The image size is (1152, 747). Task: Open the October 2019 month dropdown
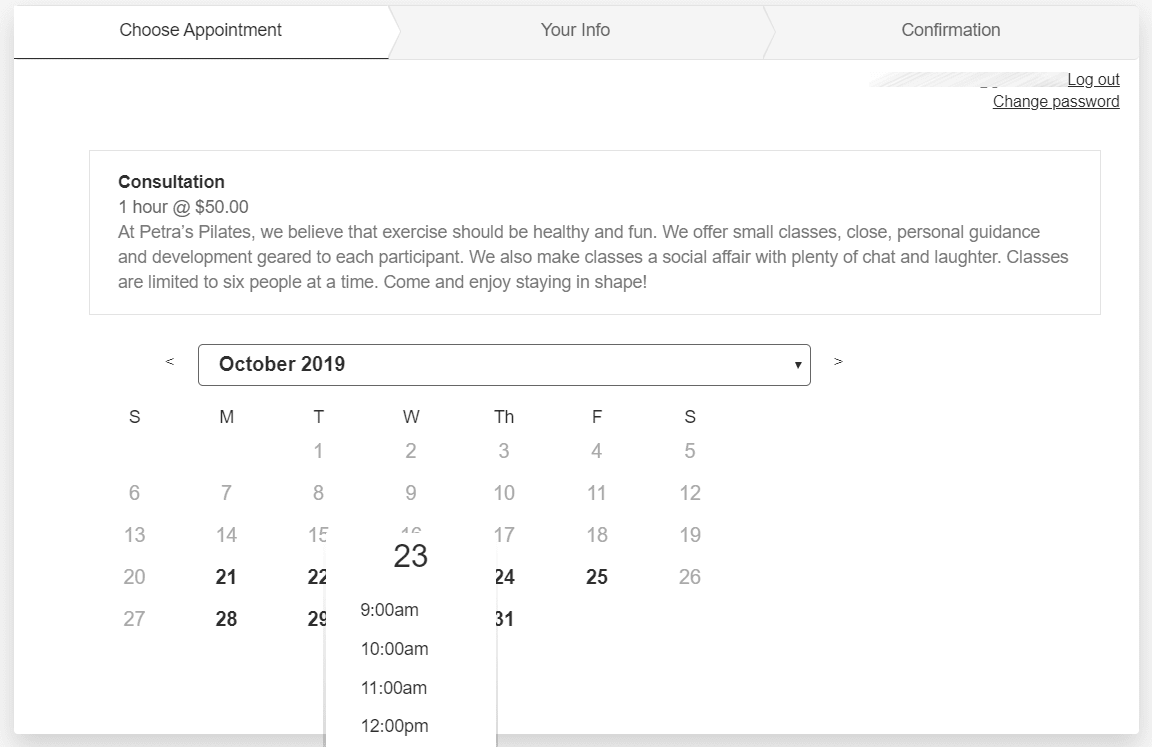504,365
